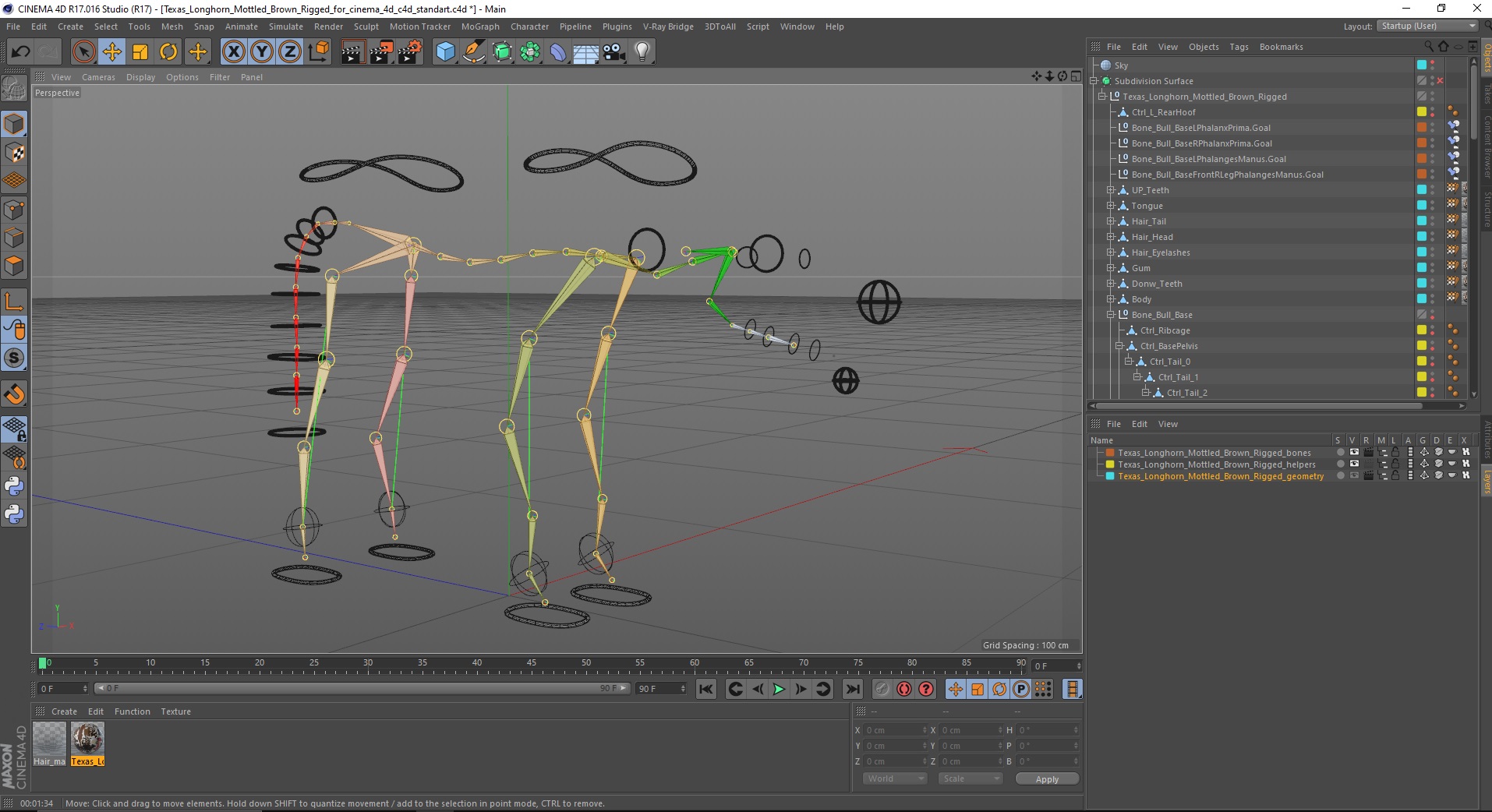The width and height of the screenshot is (1492, 812).
Task: Toggle the X axis lock
Action: click(x=233, y=52)
